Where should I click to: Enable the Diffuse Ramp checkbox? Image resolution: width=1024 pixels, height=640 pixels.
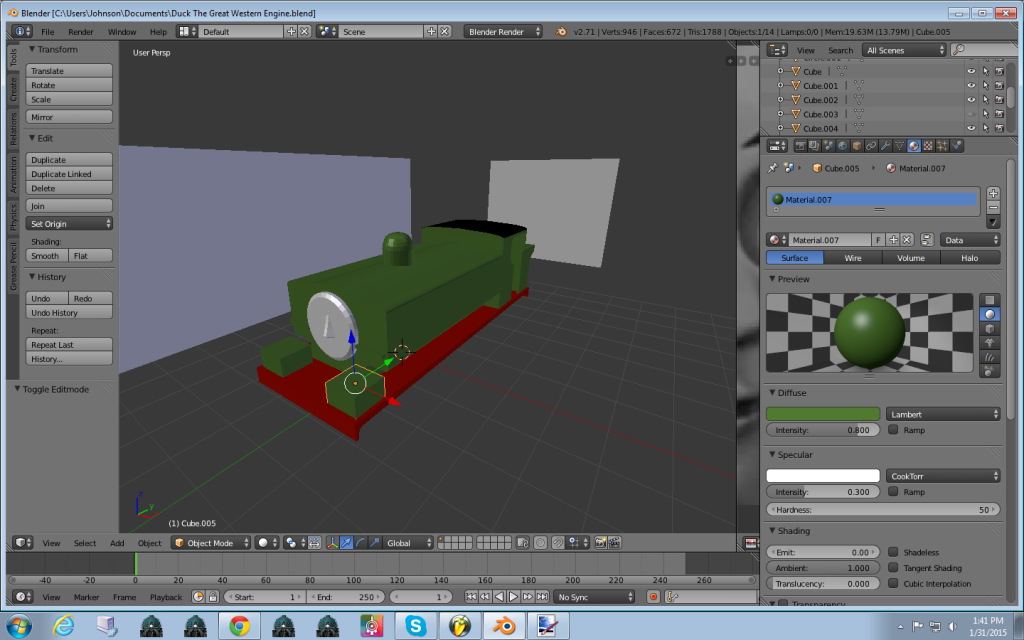point(893,430)
